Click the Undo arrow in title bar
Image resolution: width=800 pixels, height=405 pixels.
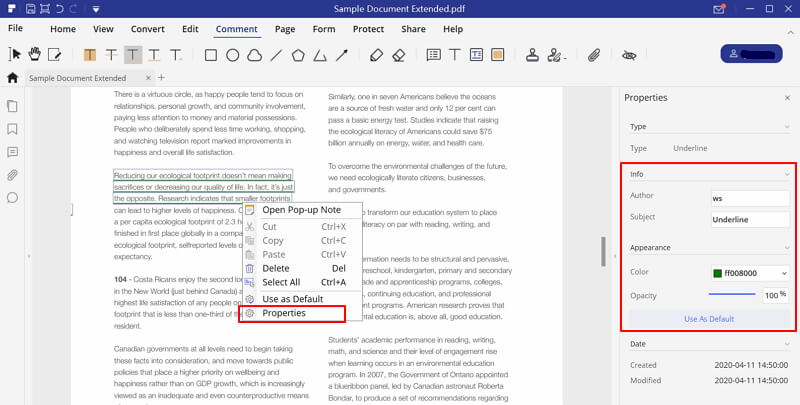click(60, 9)
